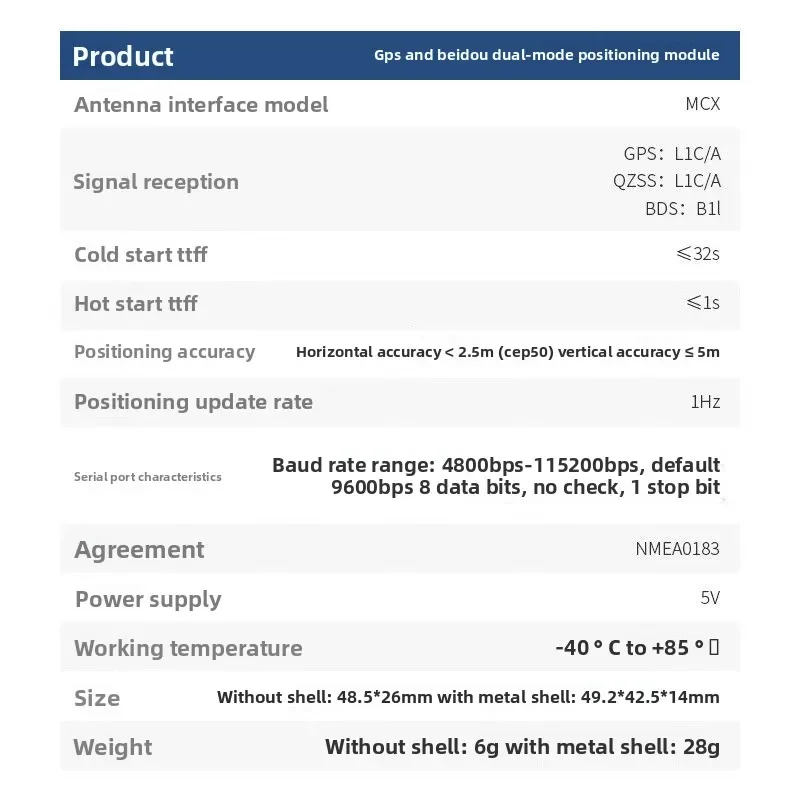Screen dimensions: 800x800
Task: Select the NMEA0183 agreement value
Action: click(678, 549)
